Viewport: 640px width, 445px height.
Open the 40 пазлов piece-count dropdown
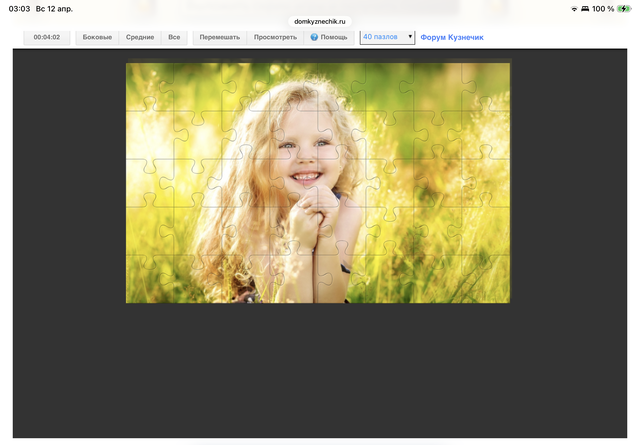pos(387,37)
